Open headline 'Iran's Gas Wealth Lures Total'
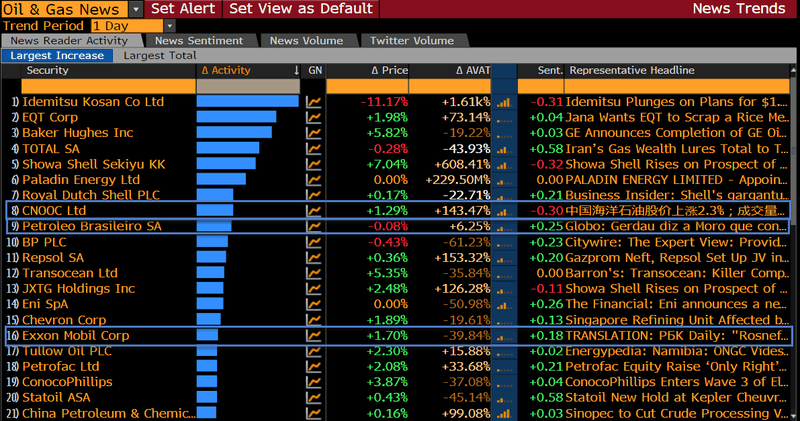Screen dimensions: 800x421 677,149
